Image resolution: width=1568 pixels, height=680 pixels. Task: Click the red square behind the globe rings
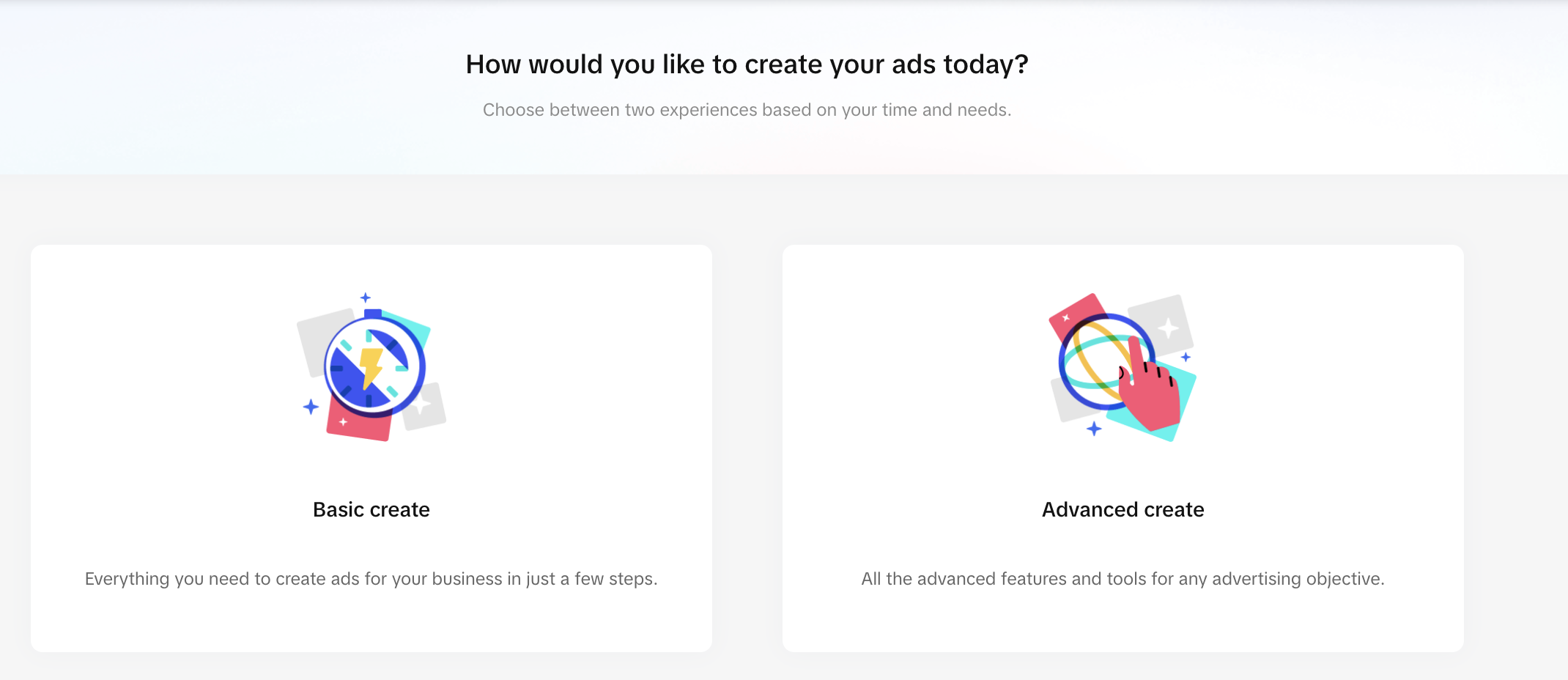tap(1071, 313)
